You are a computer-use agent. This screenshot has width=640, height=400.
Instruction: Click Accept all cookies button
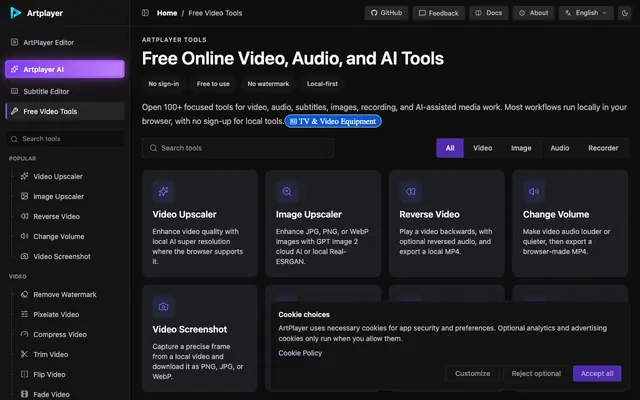pos(597,373)
